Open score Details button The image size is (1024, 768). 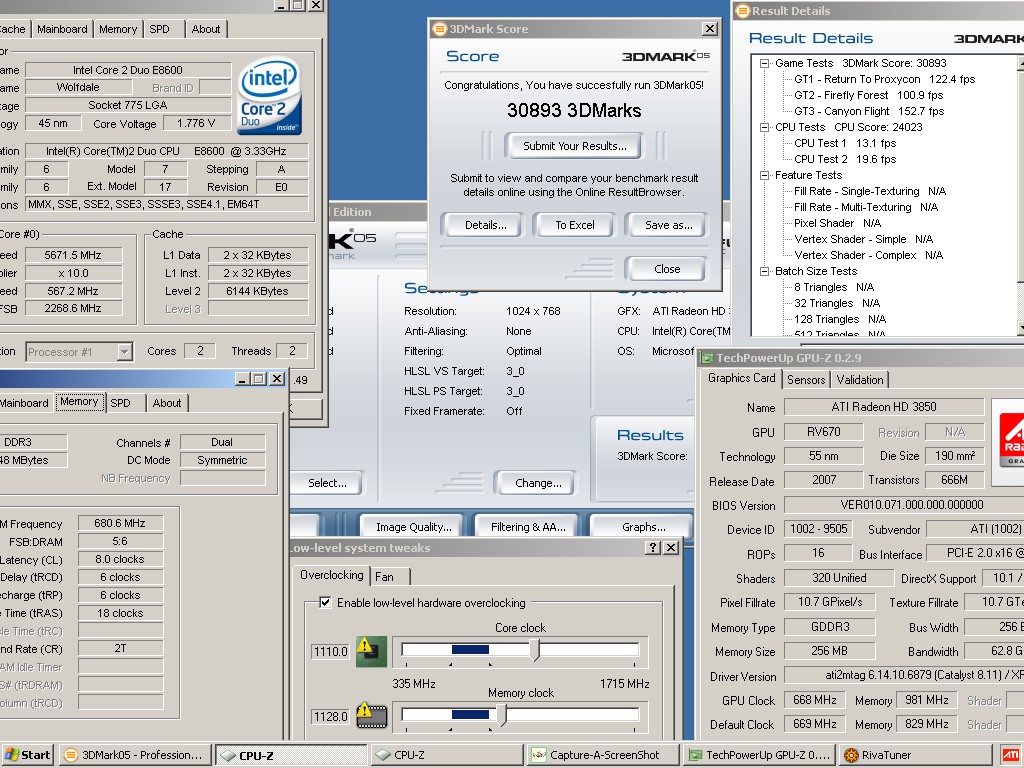(x=485, y=225)
